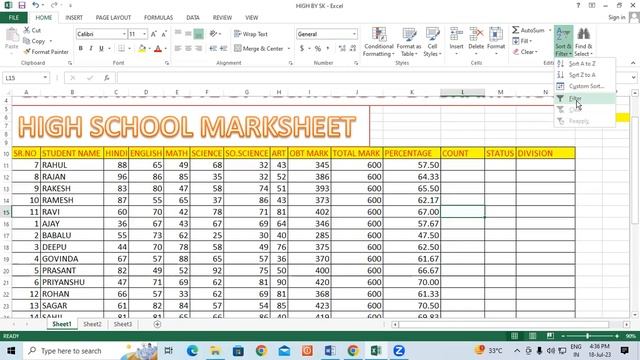Viewport: 640px width, 360px height.
Task: Toggle middle align in Alignment group
Action: pos(188,34)
